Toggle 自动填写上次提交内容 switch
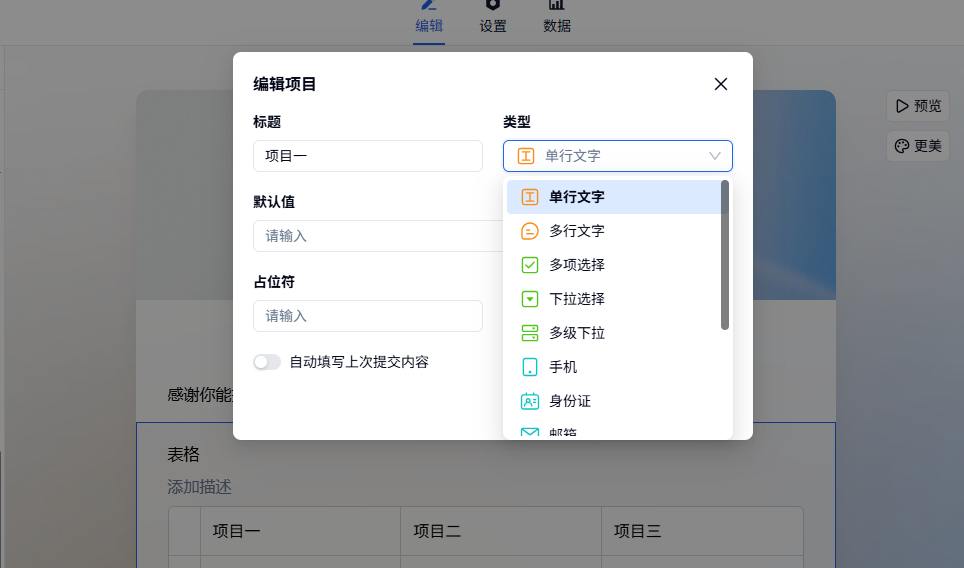964x568 pixels. tap(267, 362)
